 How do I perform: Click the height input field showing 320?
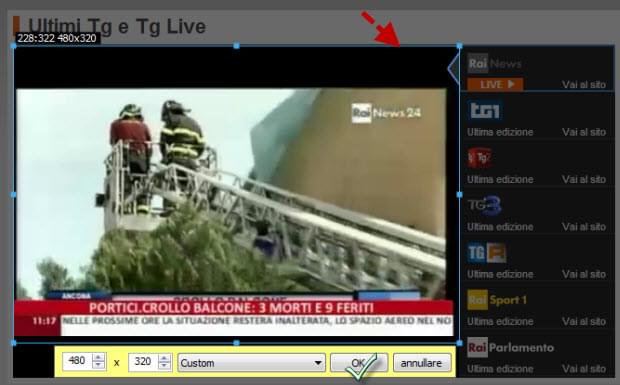tap(143, 361)
